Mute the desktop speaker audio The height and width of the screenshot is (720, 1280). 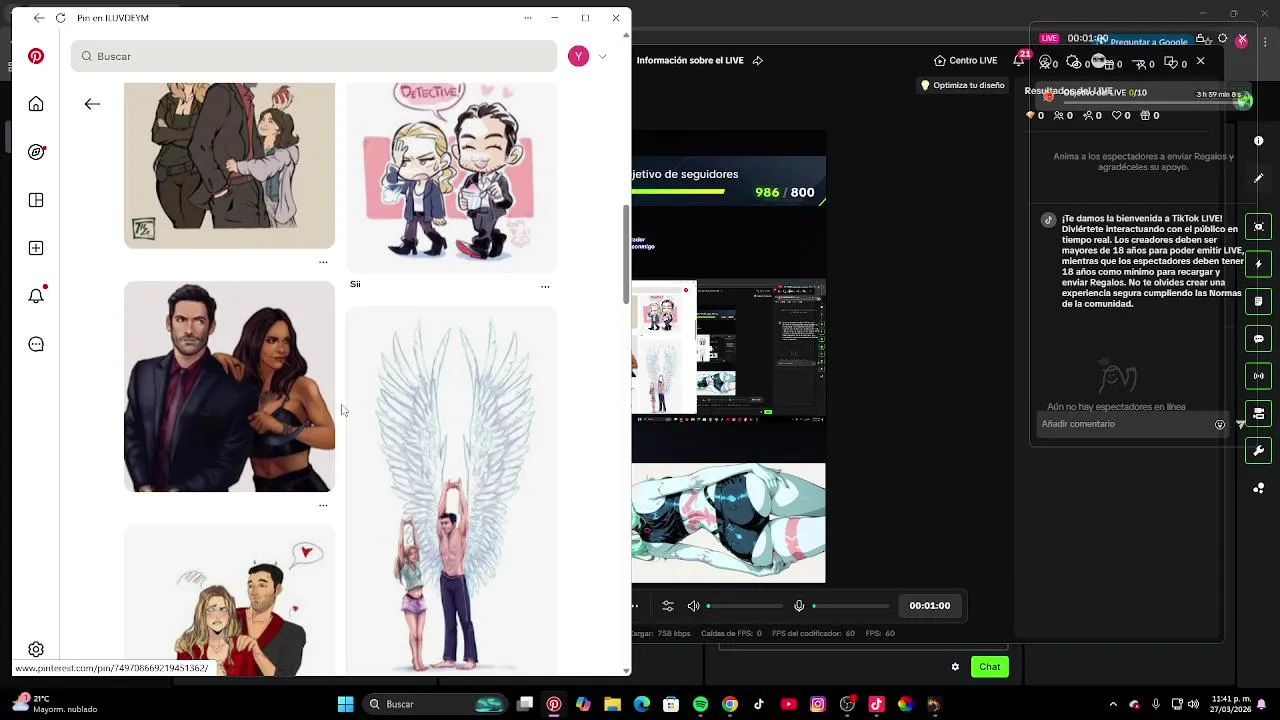click(x=693, y=606)
